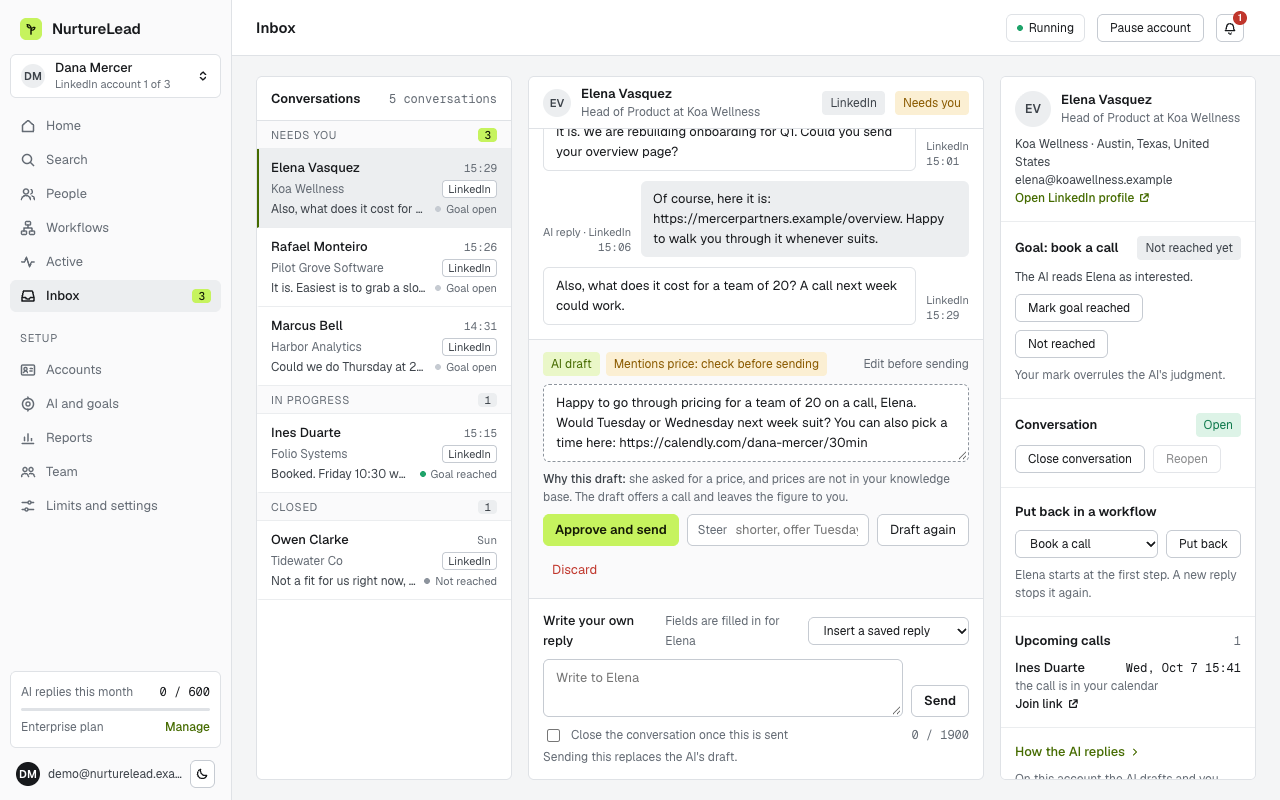The image size is (1280, 800).
Task: Open Owen Clarke closed conversation
Action: tap(384, 560)
